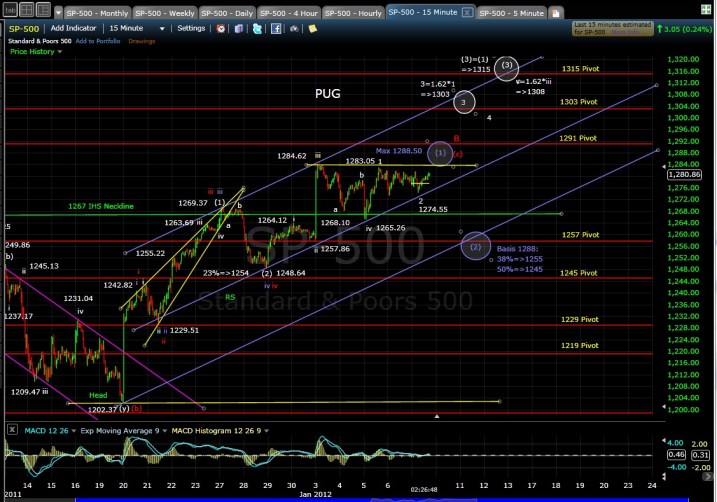Viewport: 717px width, 502px height.
Task: Click the Head pattern label
Action: coord(98,395)
